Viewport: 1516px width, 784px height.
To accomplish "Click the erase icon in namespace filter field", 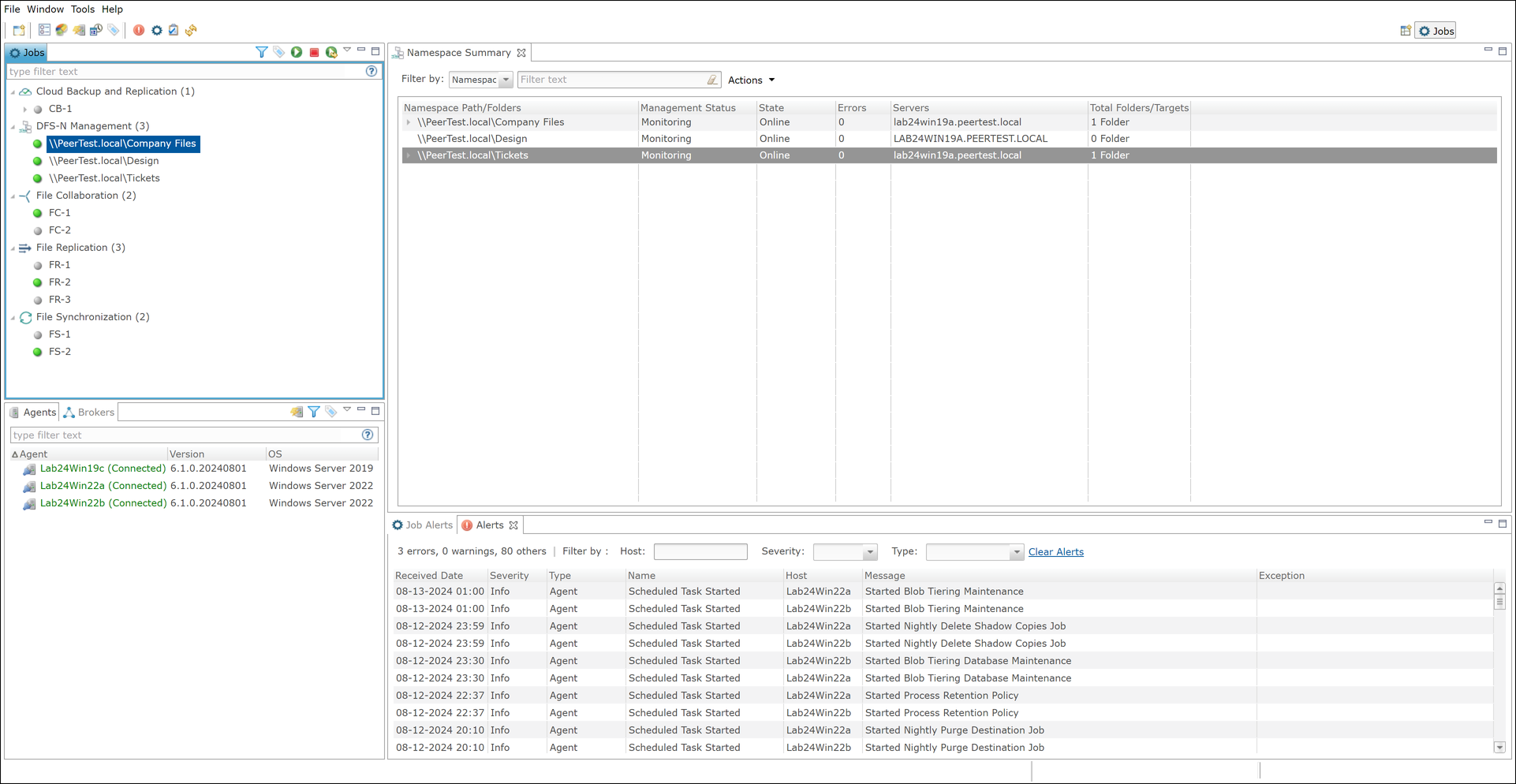I will (711, 80).
